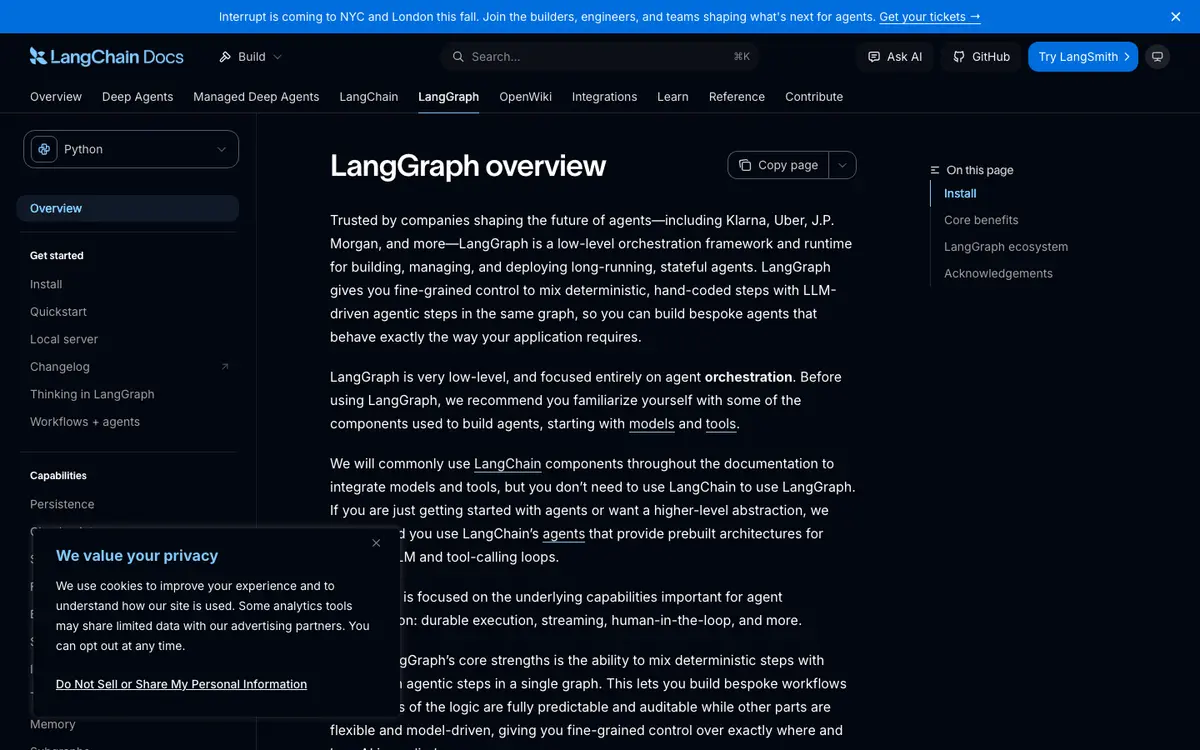Open the GitHub repository link
Screen dimensions: 1200x750
(x=981, y=57)
